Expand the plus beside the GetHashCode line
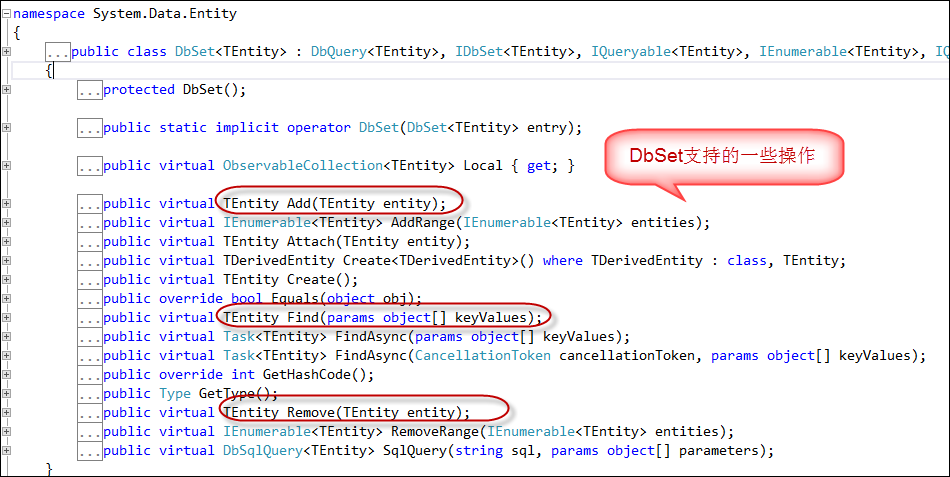The height and width of the screenshot is (477, 950). pos(7,375)
